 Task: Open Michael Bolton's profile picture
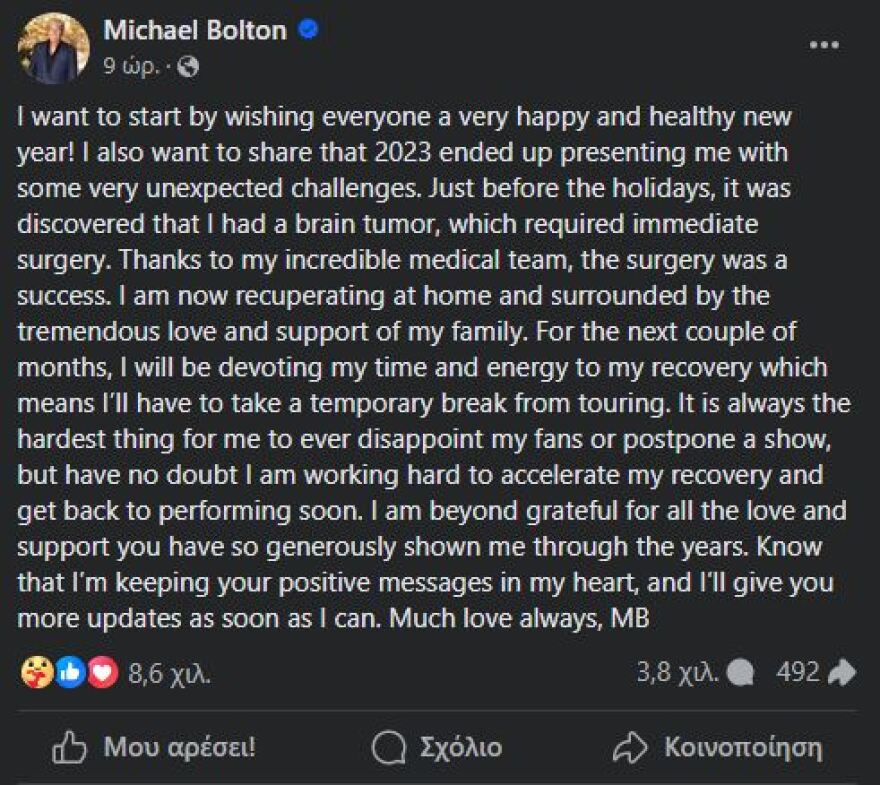click(54, 48)
